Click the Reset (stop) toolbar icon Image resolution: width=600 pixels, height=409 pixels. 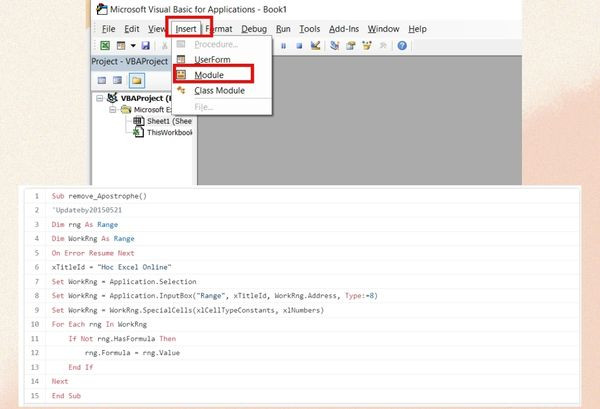[299, 46]
